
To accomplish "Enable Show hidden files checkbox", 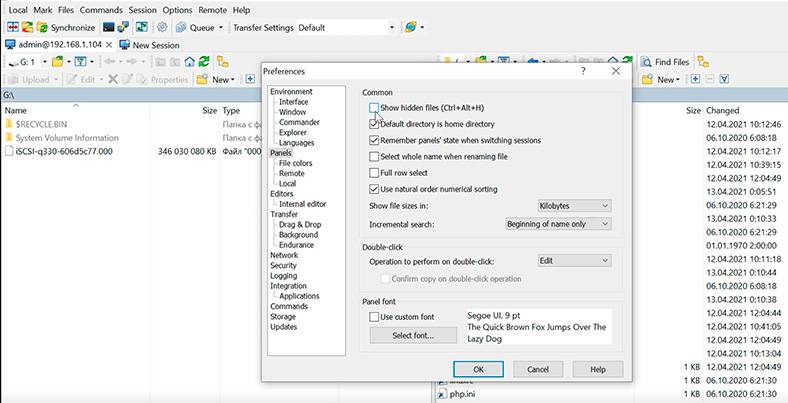I will coord(374,108).
